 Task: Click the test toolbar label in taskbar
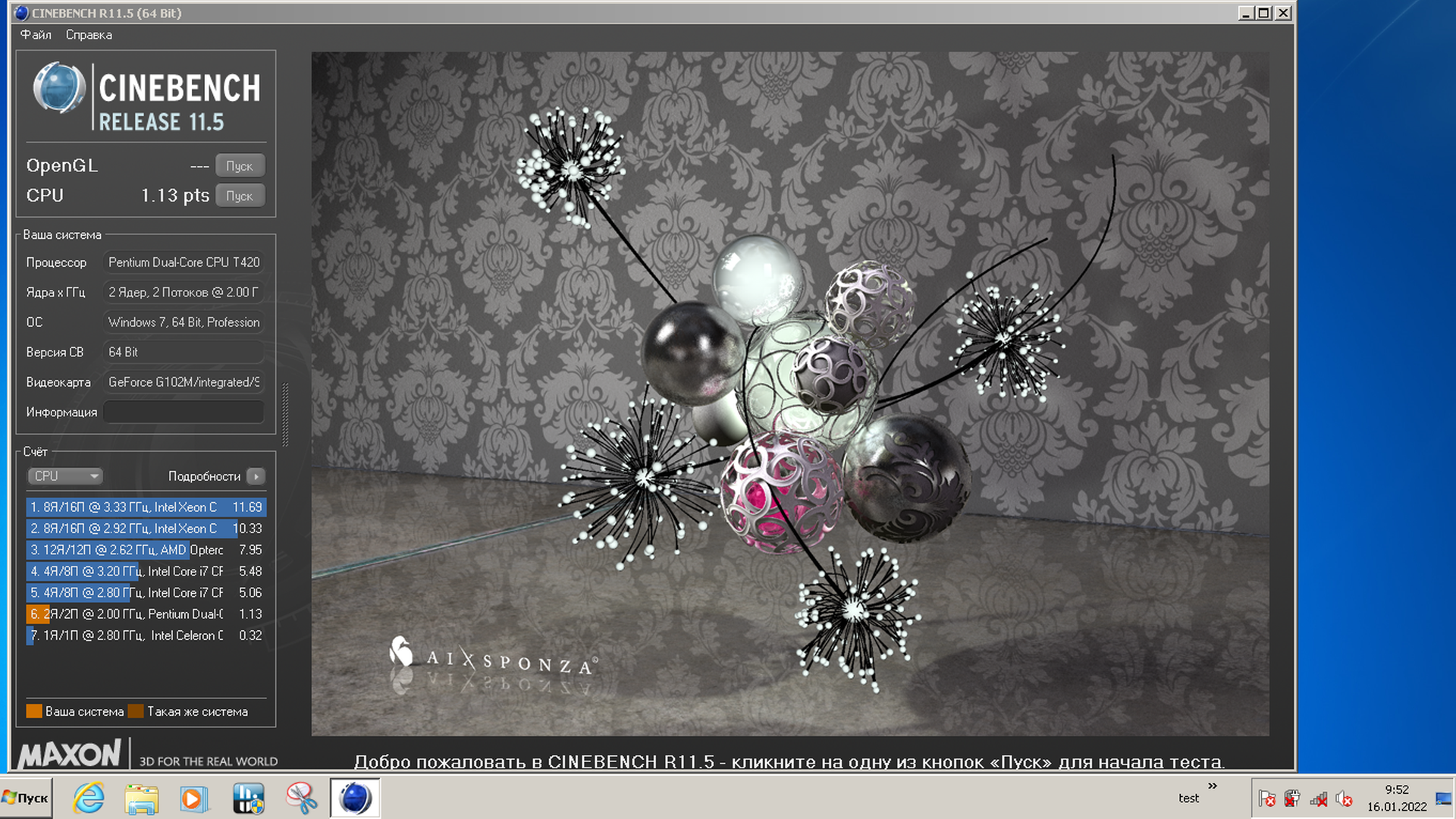pos(1188,799)
